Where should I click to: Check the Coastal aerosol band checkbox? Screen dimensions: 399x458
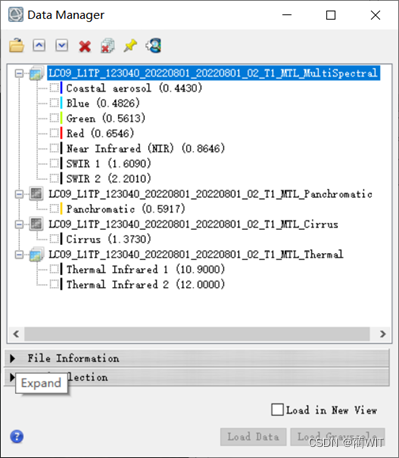(54, 88)
